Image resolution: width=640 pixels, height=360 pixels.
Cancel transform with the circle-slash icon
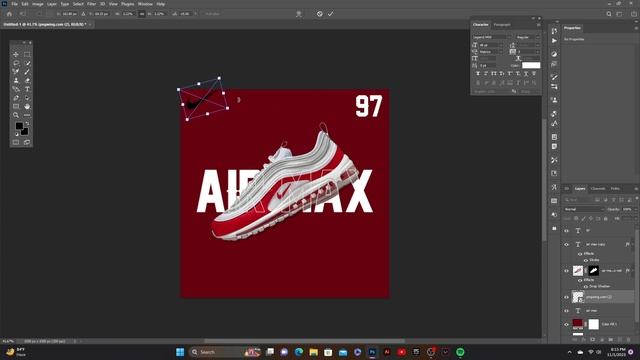point(320,14)
